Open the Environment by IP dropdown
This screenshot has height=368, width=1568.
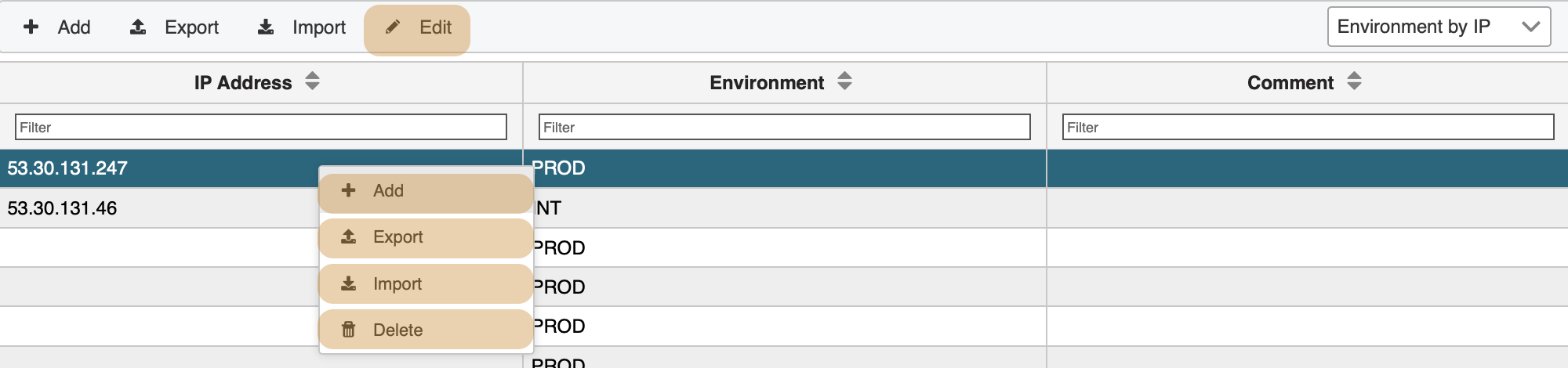[x=1439, y=27]
